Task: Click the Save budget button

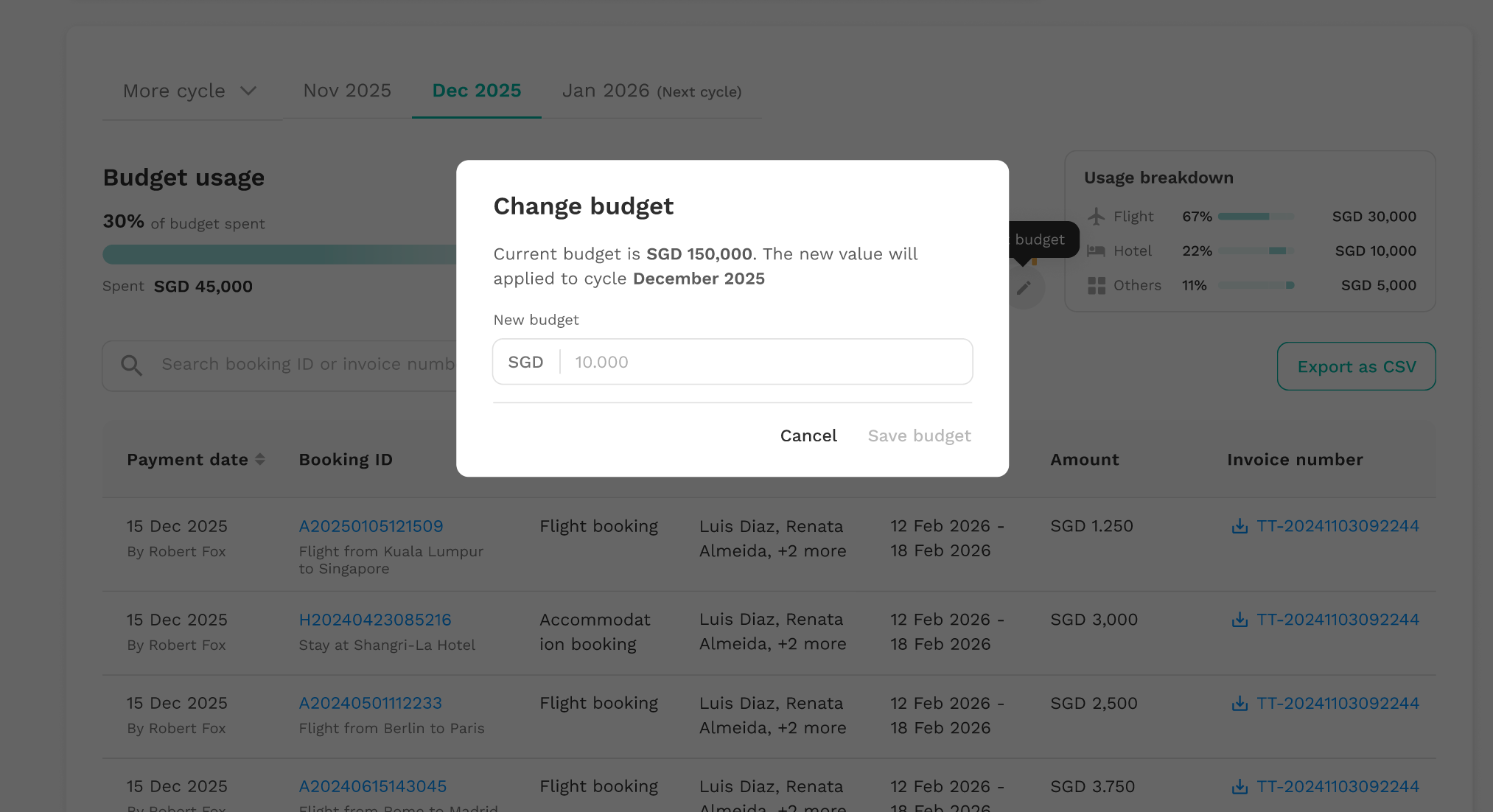Action: pyautogui.click(x=920, y=436)
